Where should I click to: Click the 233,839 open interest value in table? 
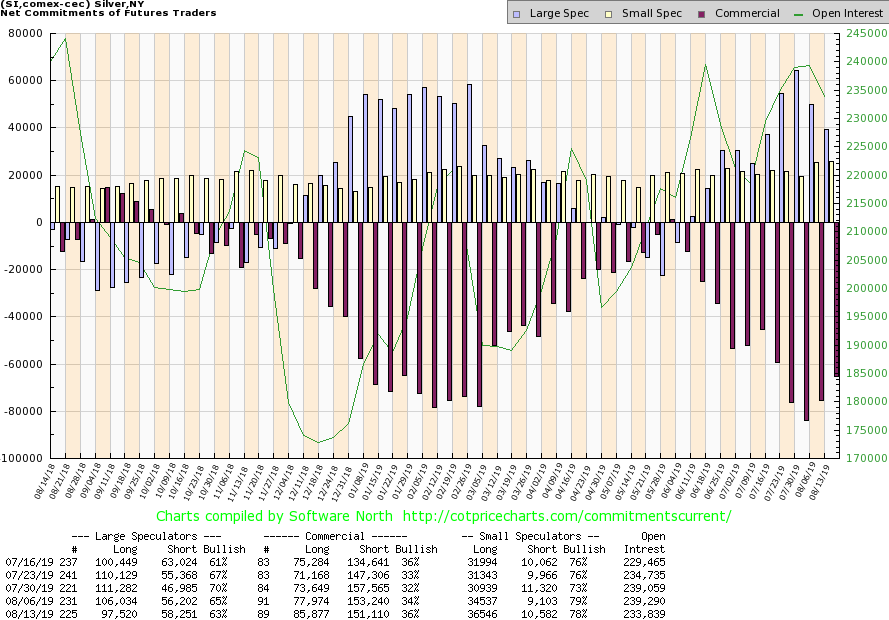(x=644, y=611)
